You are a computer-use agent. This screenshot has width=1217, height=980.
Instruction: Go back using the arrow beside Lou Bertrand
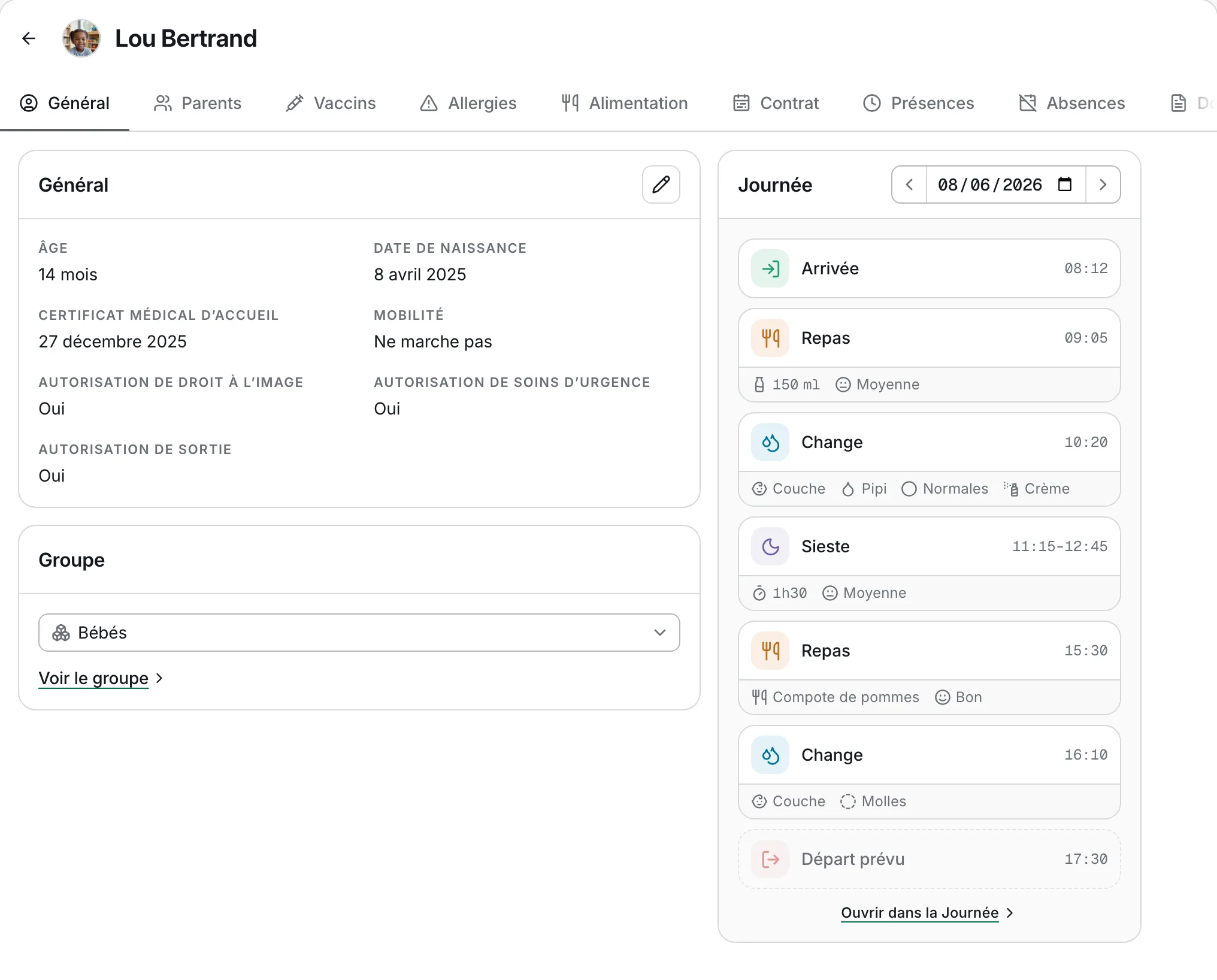click(29, 38)
